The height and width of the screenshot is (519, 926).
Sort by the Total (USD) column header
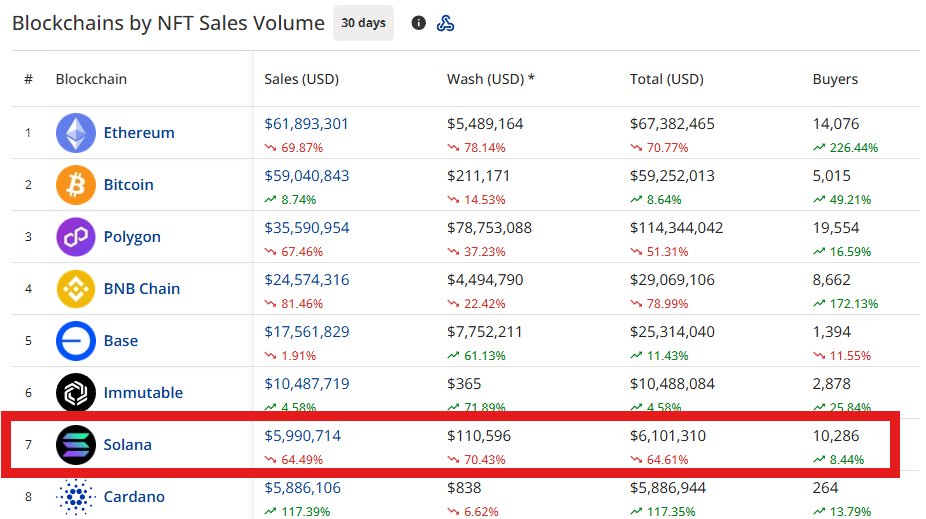point(667,79)
